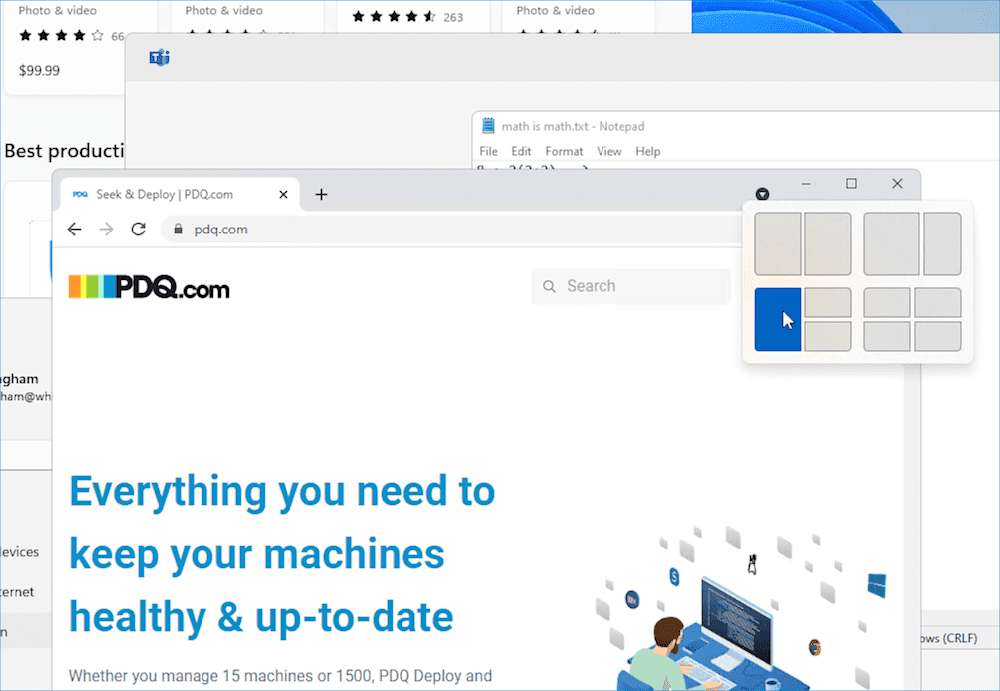This screenshot has width=1000, height=691.
Task: Minimize the browser window
Action: 806,184
